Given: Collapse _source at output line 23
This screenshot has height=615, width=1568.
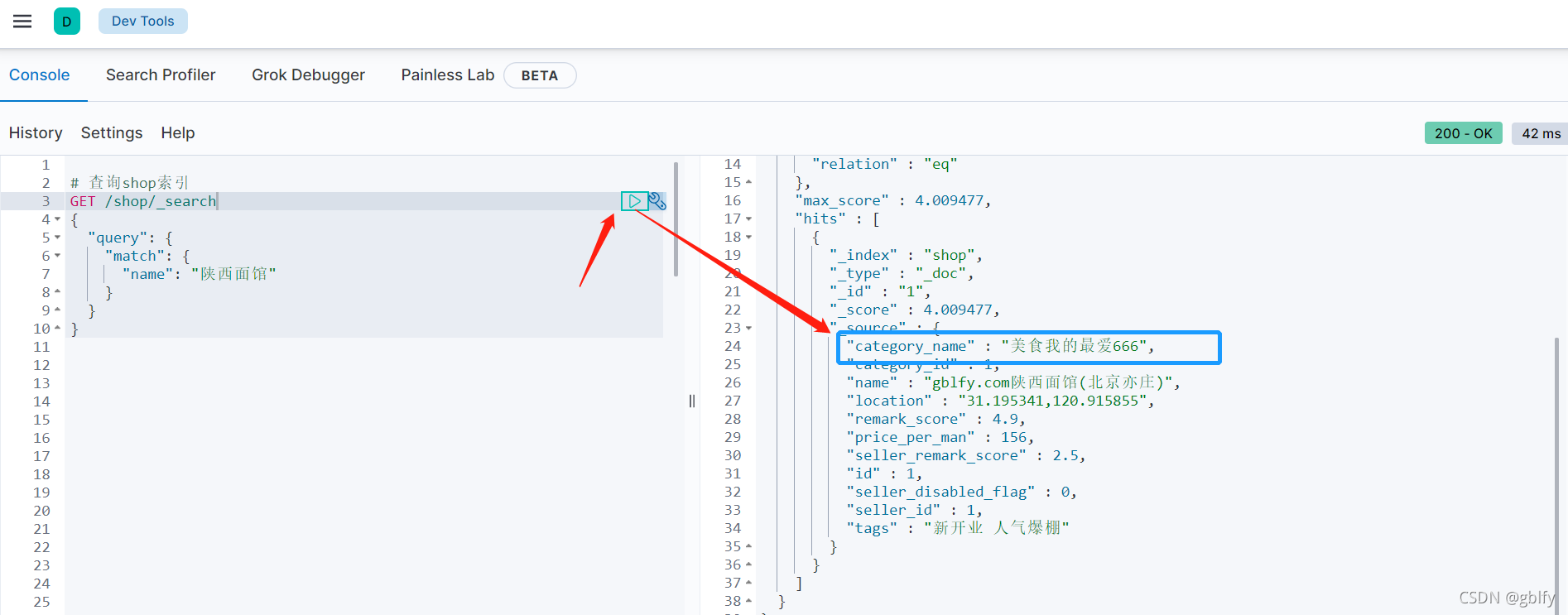Looking at the screenshot, I should 748,328.
